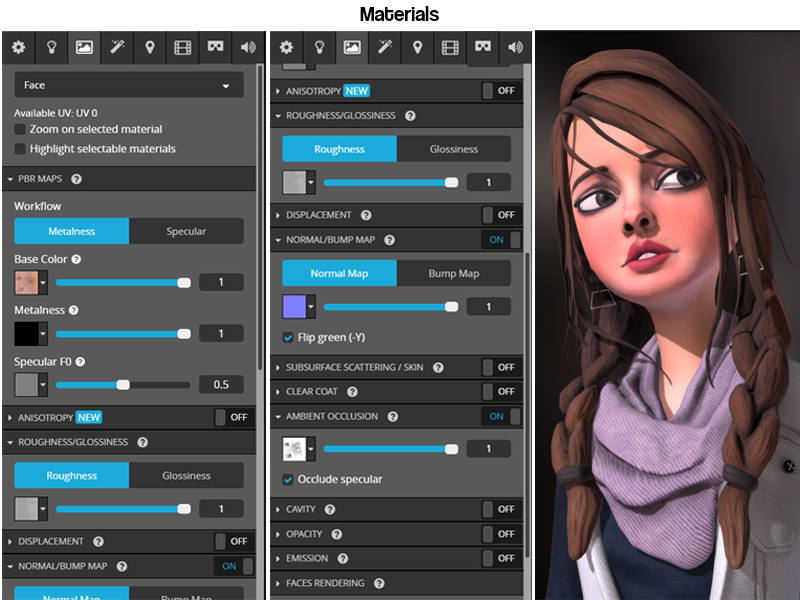The width and height of the screenshot is (800, 600).
Task: Switch to the Bump Map tab
Action: coord(454,273)
